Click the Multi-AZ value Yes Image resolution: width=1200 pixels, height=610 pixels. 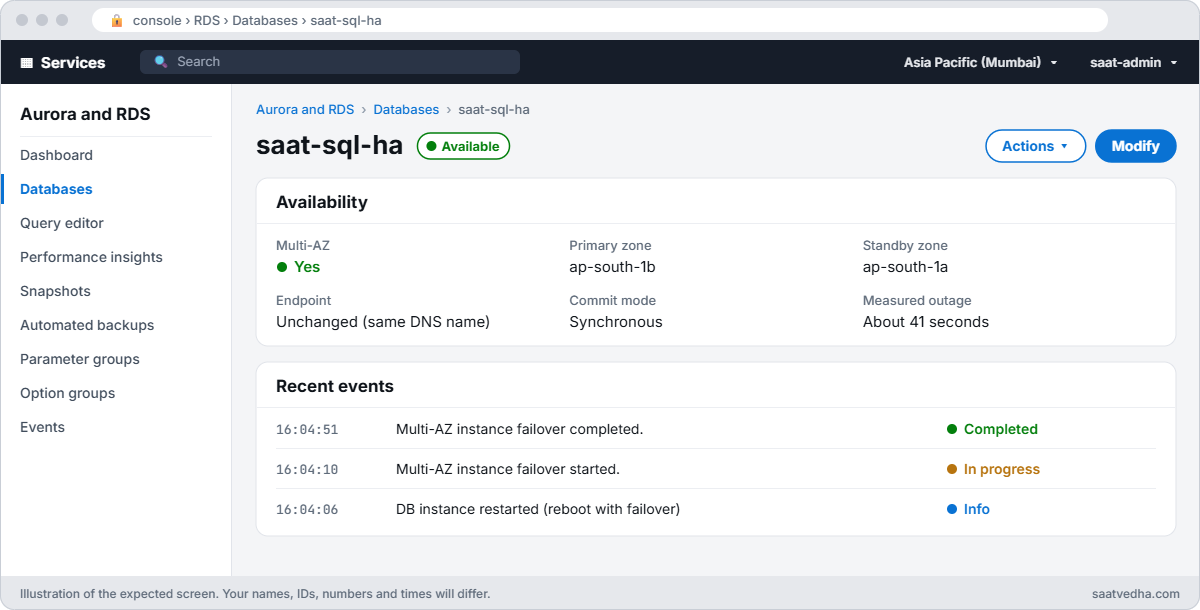click(x=298, y=267)
